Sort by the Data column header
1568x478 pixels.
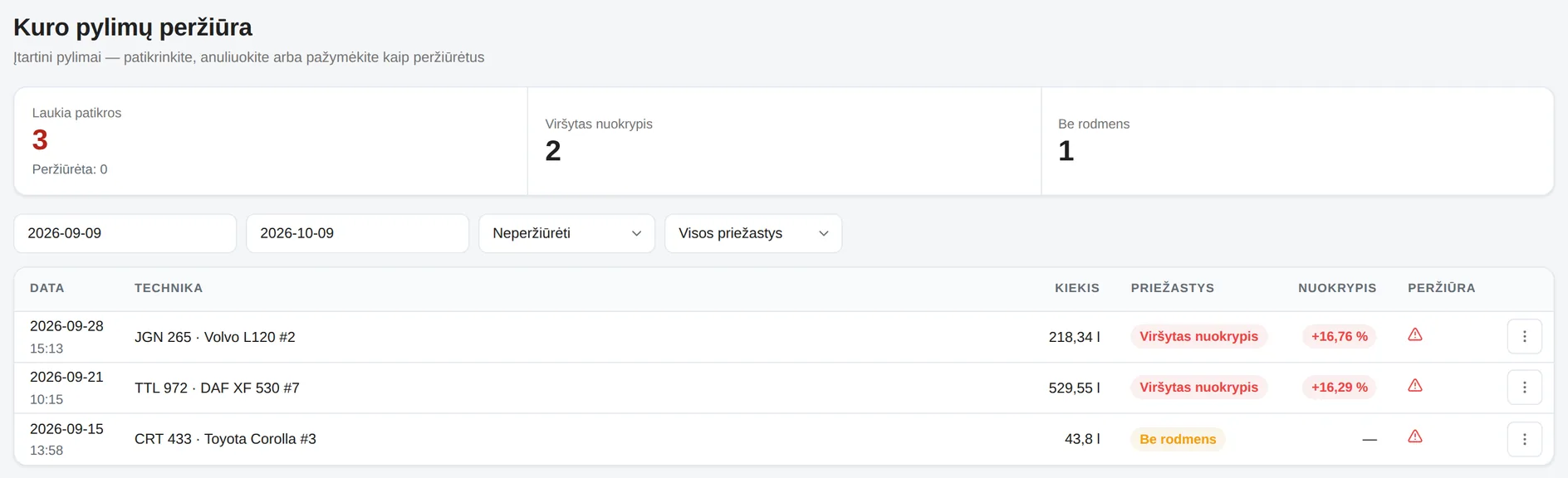47,288
